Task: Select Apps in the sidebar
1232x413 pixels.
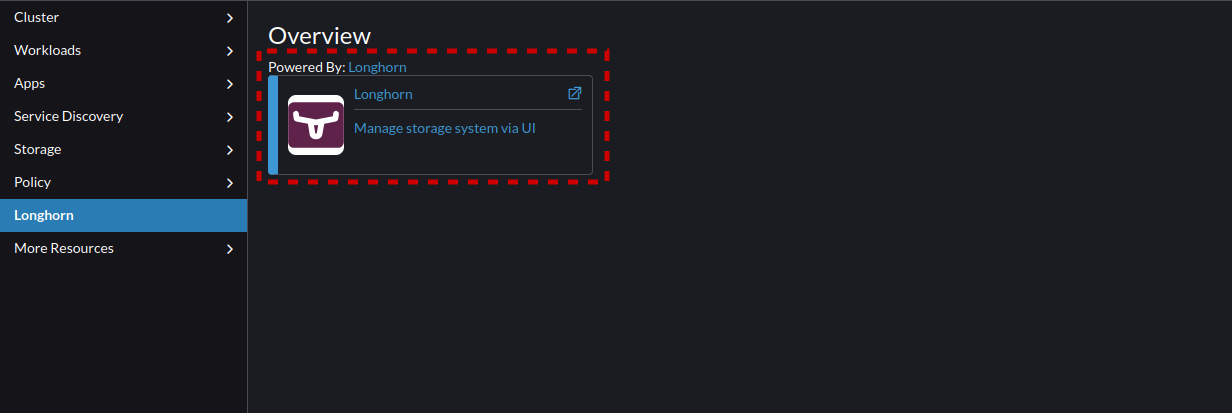Action: coord(123,83)
